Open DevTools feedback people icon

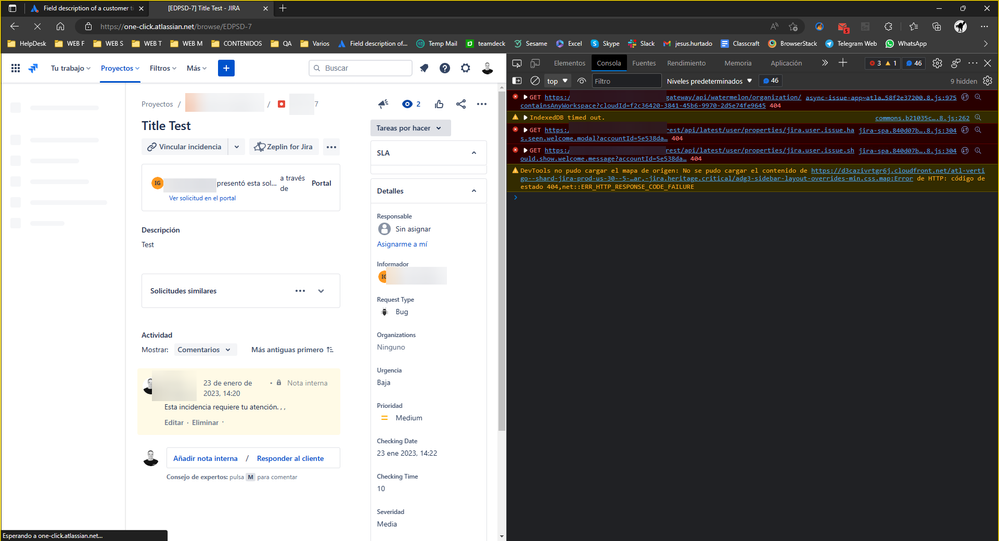click(x=956, y=63)
